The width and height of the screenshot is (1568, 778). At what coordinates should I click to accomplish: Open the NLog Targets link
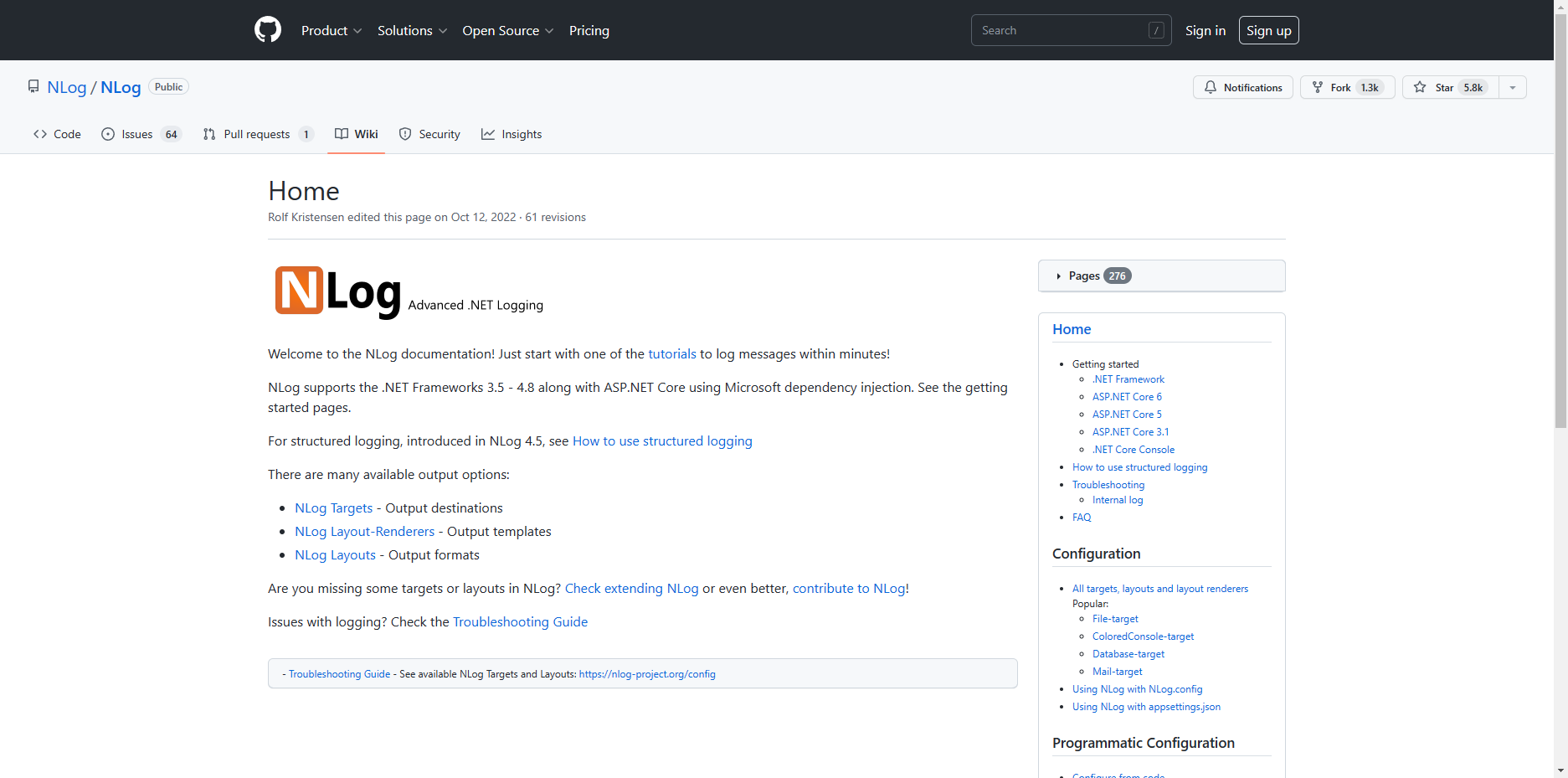click(333, 508)
